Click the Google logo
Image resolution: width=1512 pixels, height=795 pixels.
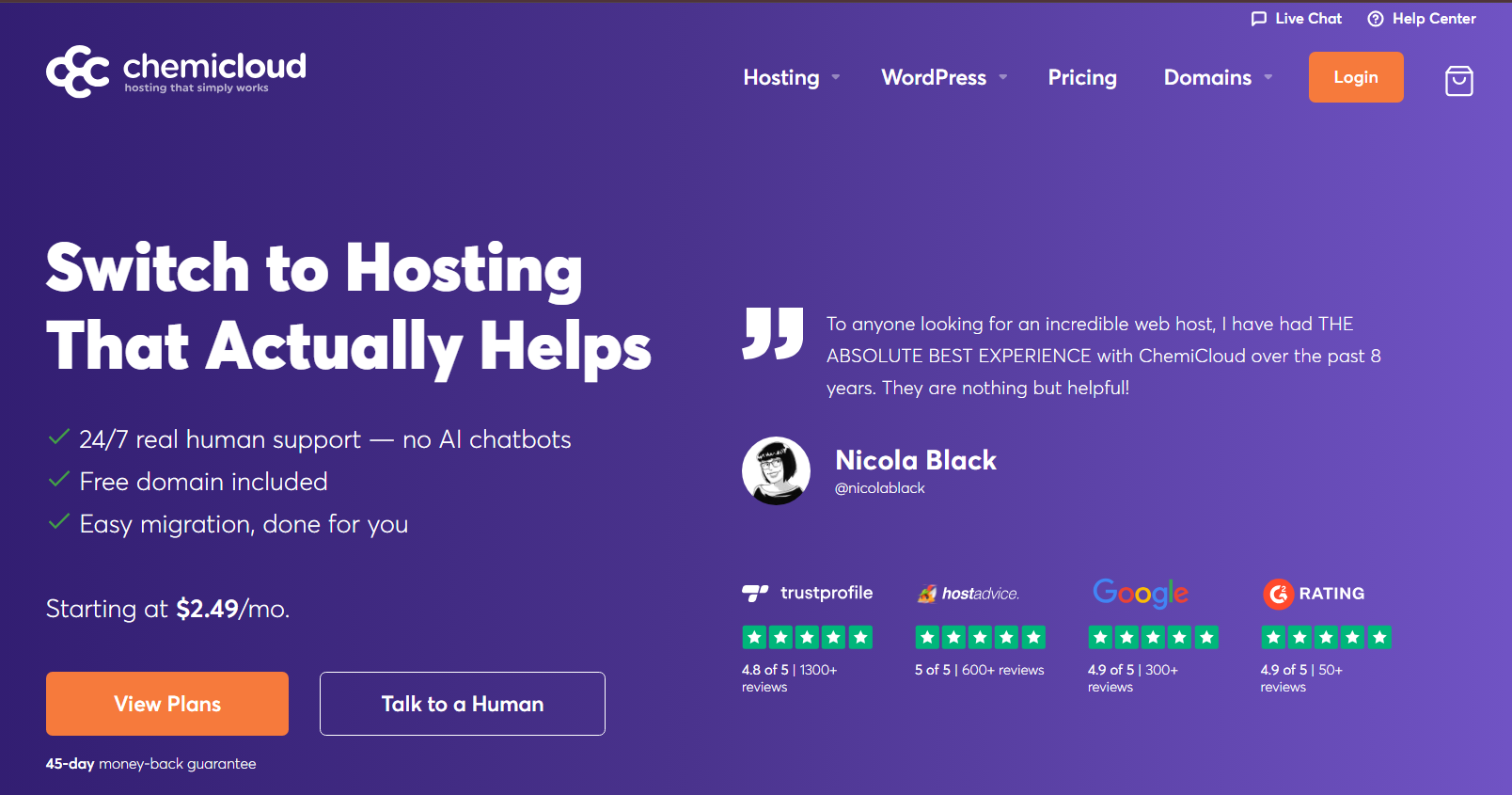[x=1141, y=593]
